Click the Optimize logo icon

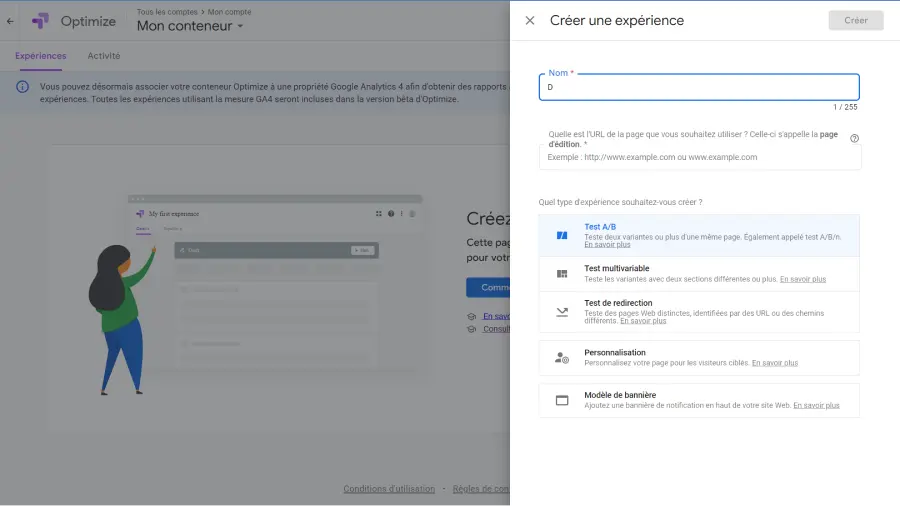[40, 21]
